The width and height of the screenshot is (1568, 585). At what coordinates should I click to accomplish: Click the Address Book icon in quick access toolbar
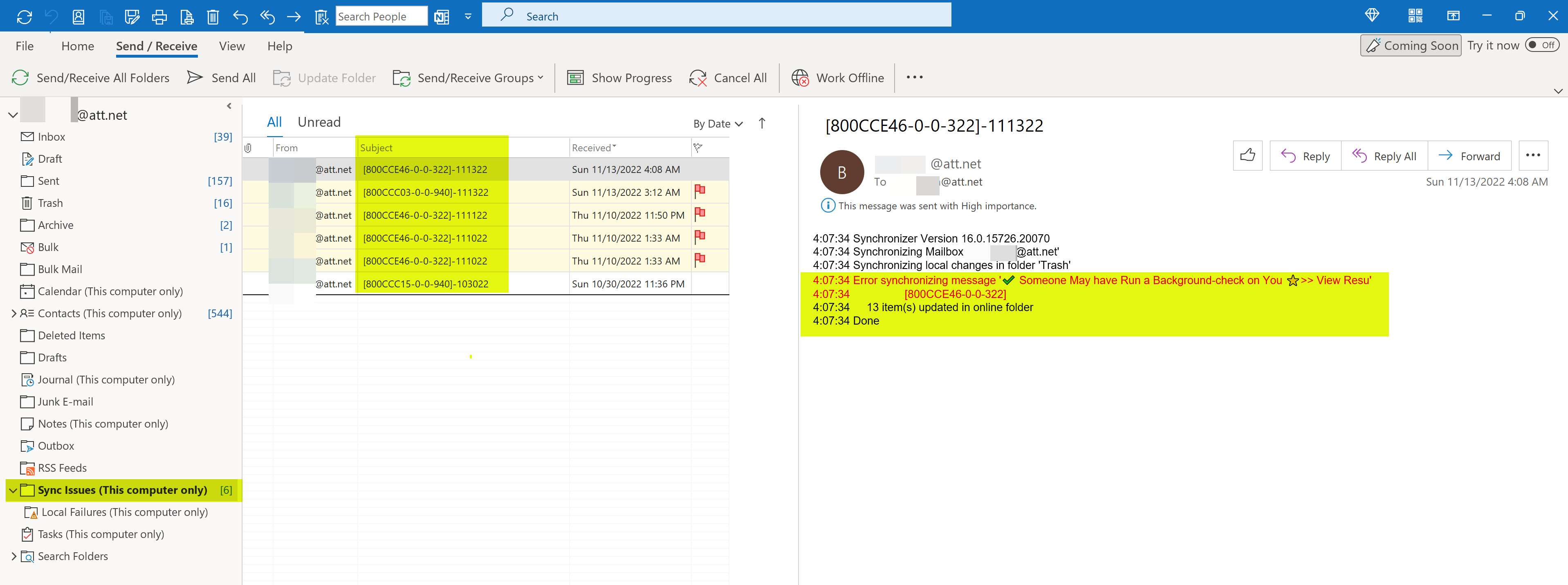(79, 16)
